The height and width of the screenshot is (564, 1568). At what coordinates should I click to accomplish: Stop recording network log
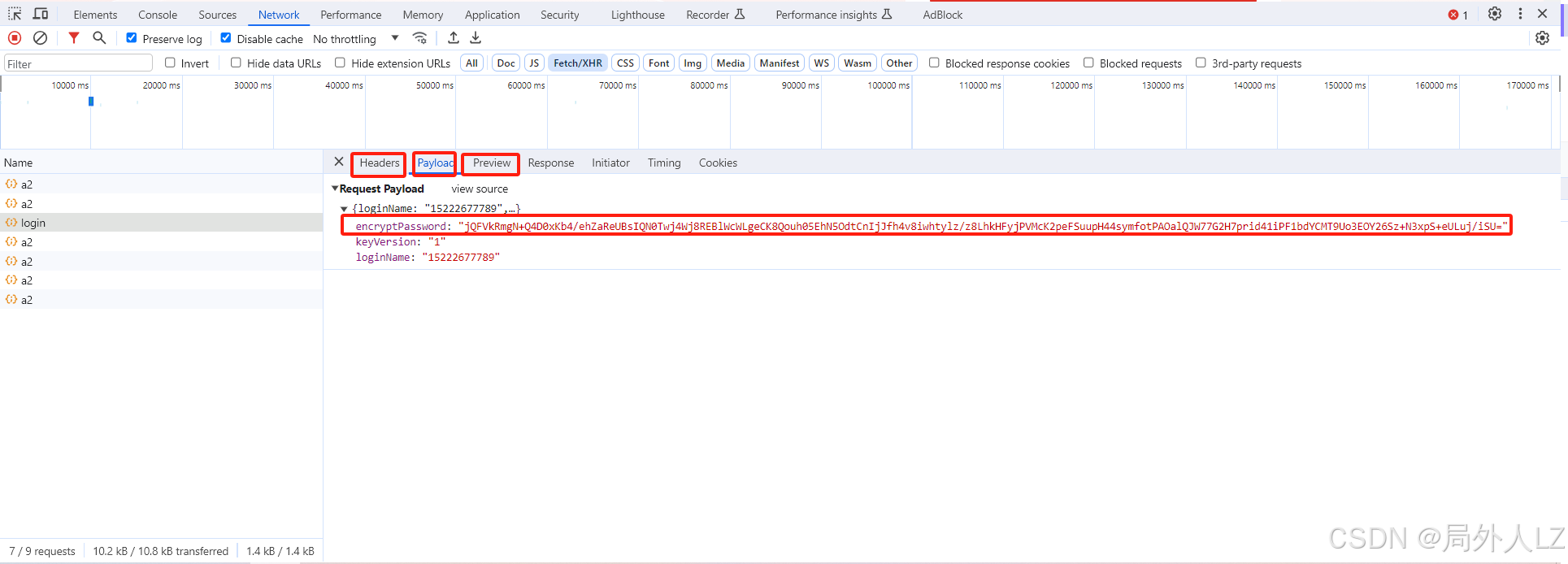[15, 37]
